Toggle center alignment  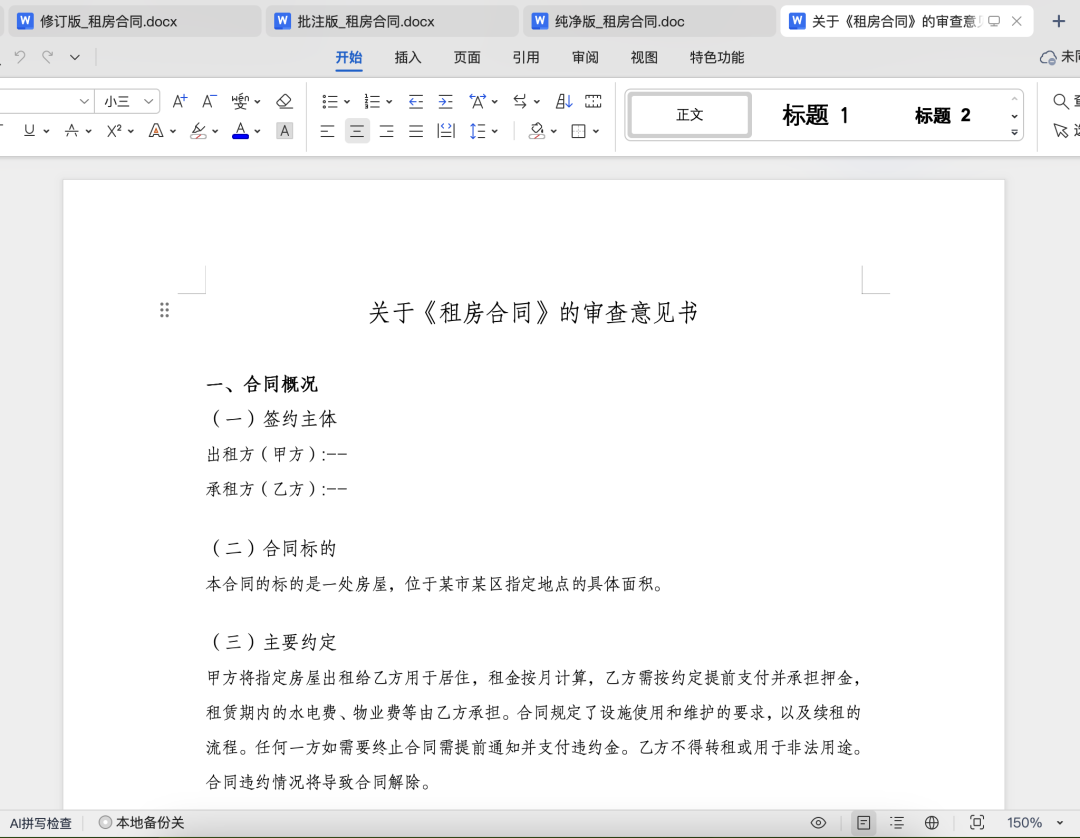click(x=357, y=131)
